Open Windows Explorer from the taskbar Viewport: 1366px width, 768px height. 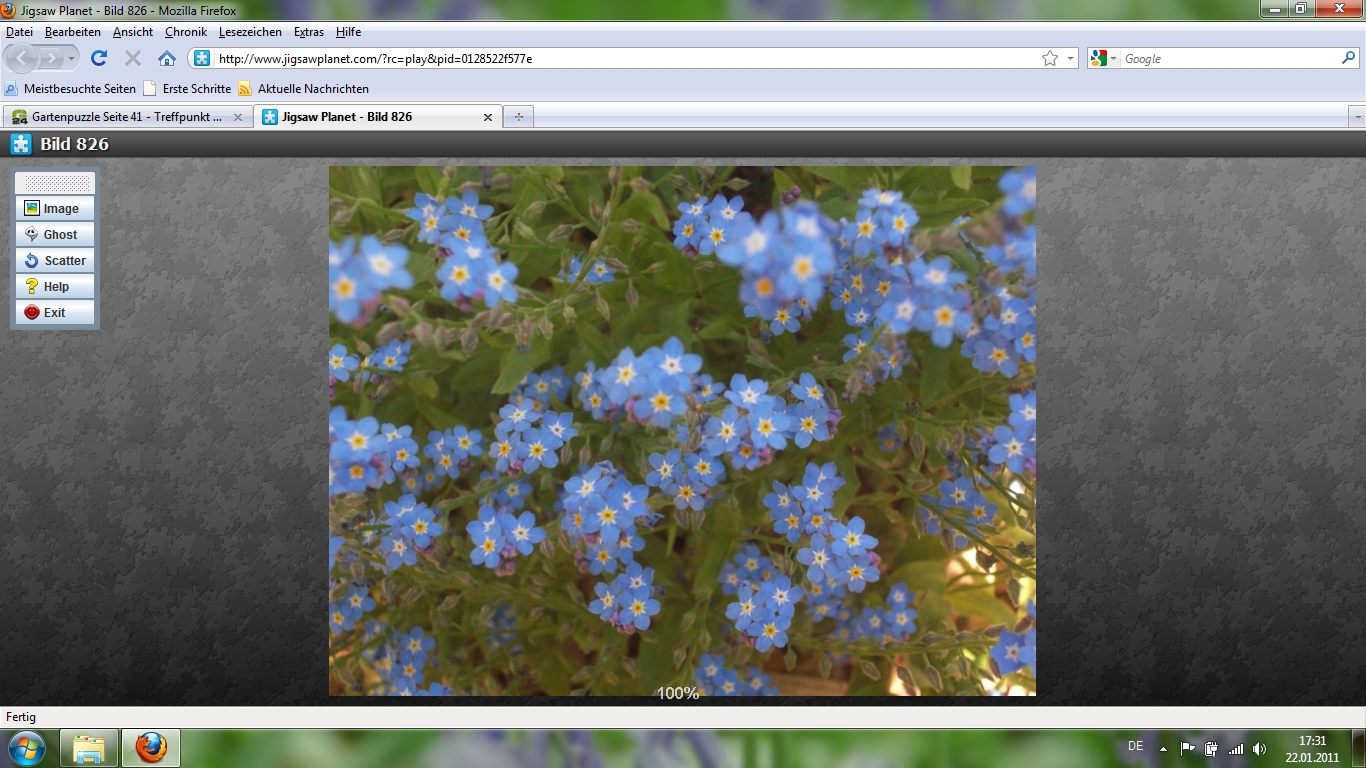pos(89,747)
